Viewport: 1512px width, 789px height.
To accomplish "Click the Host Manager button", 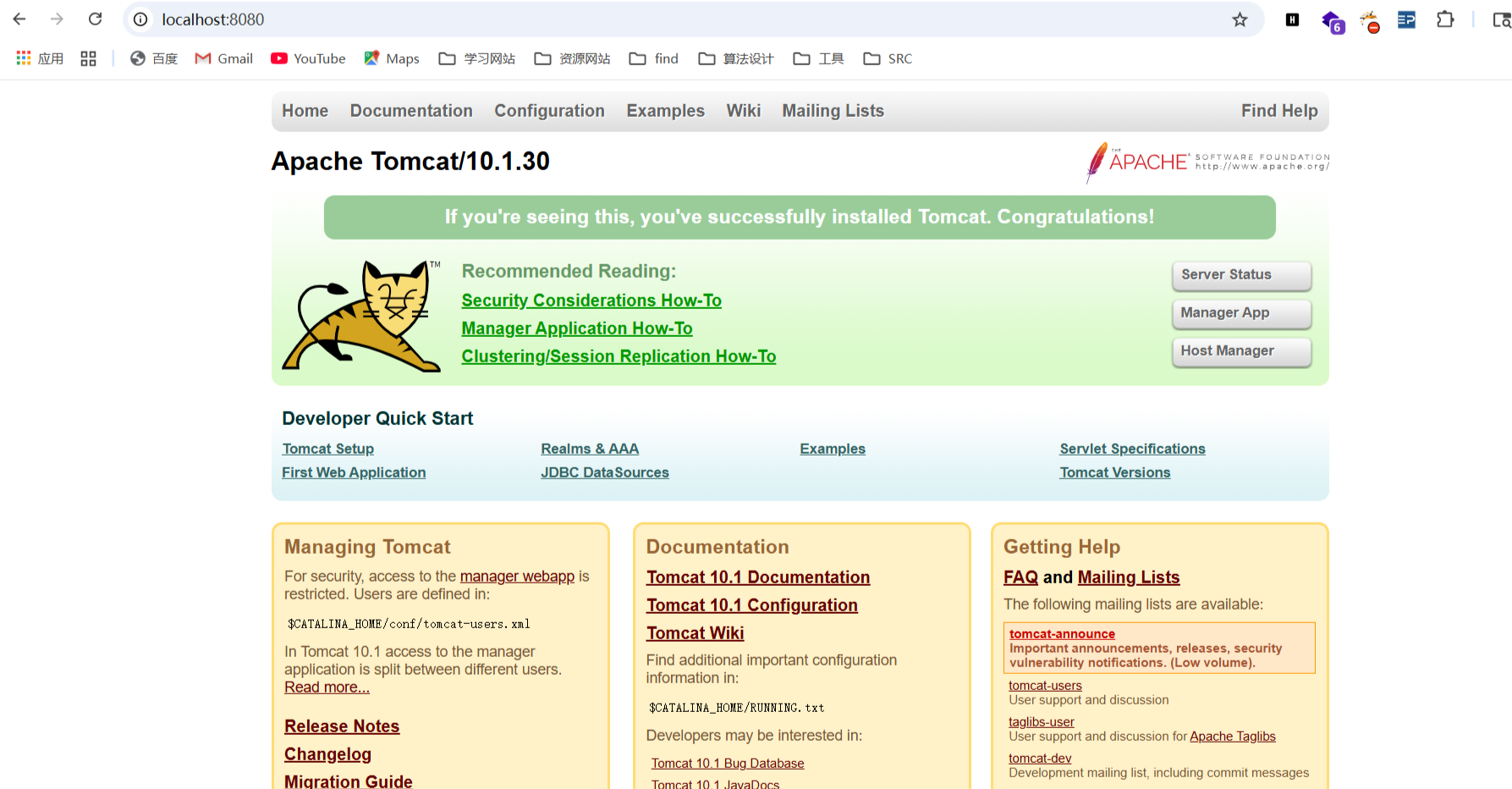I will [x=1241, y=351].
